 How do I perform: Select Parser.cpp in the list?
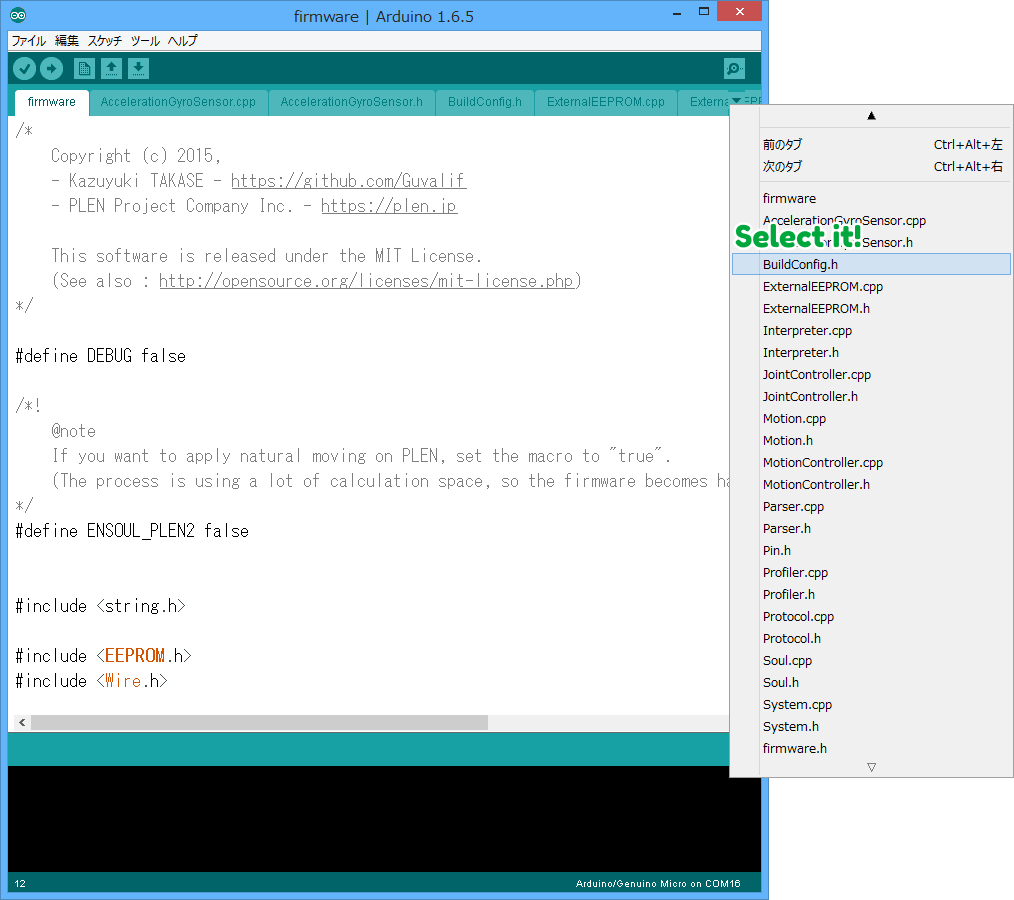(x=871, y=506)
